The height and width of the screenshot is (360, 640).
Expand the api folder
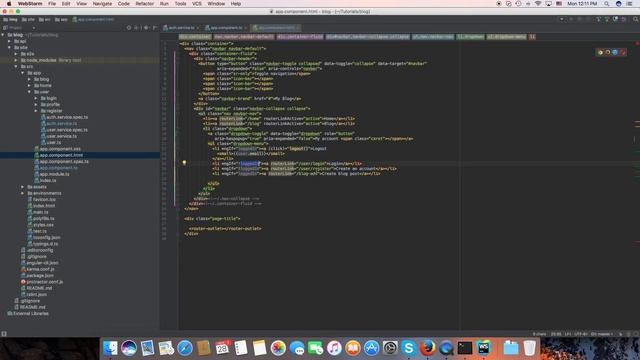[x=10, y=41]
